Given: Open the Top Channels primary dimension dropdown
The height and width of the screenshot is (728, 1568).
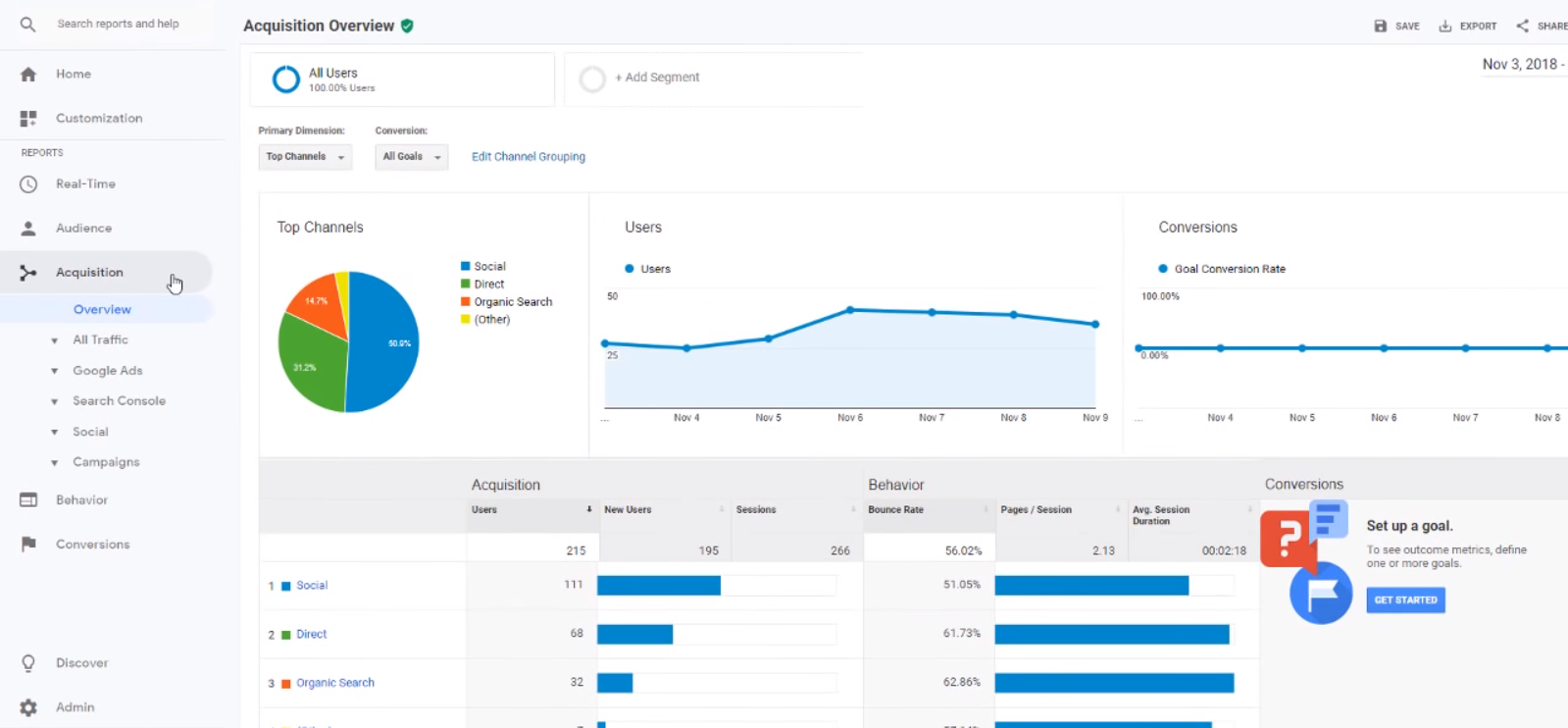Looking at the screenshot, I should coord(305,157).
